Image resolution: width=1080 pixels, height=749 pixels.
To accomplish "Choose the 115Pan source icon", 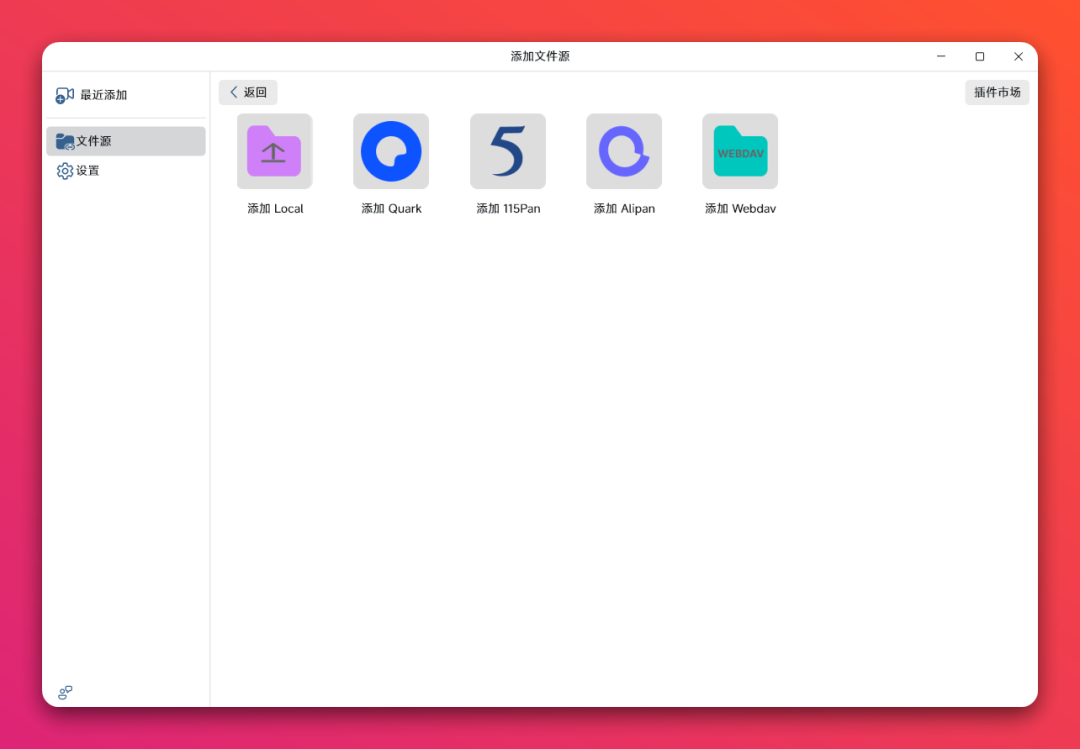I will [x=508, y=151].
